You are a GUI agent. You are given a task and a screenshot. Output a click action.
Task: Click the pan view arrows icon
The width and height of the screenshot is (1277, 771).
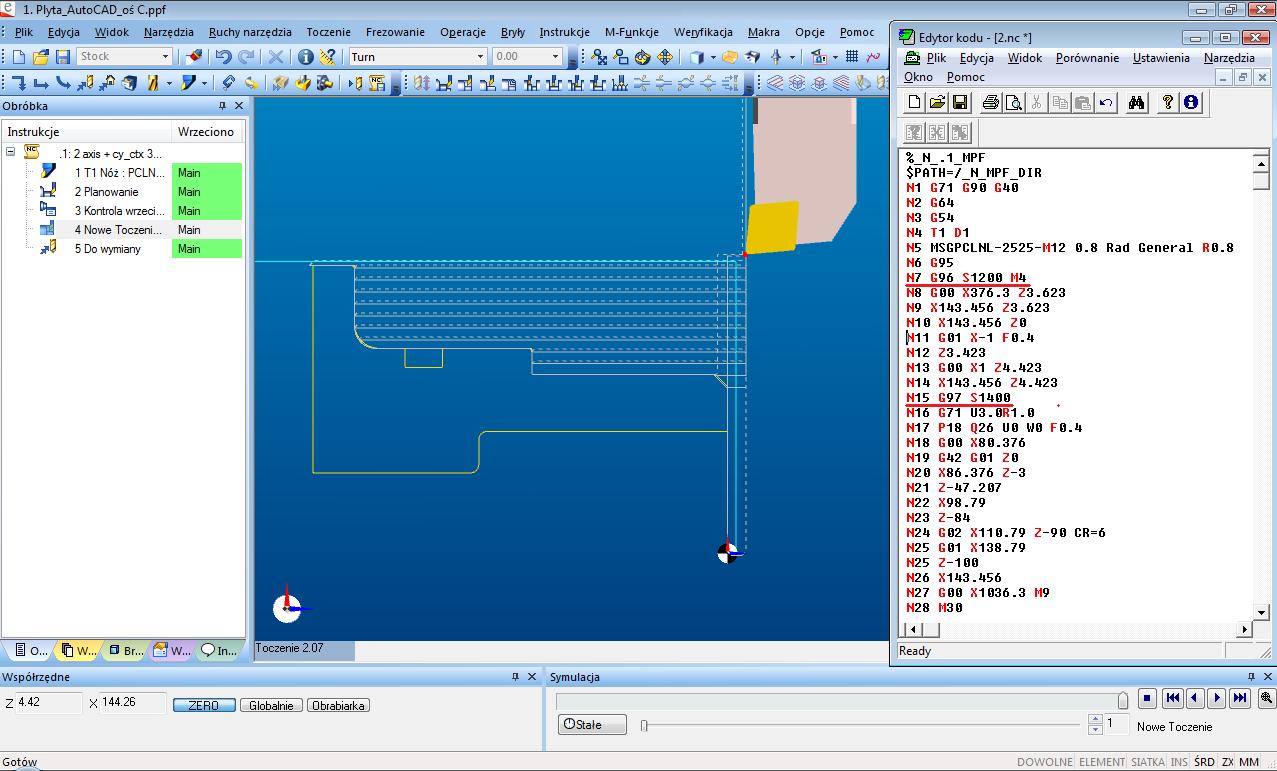coord(665,57)
